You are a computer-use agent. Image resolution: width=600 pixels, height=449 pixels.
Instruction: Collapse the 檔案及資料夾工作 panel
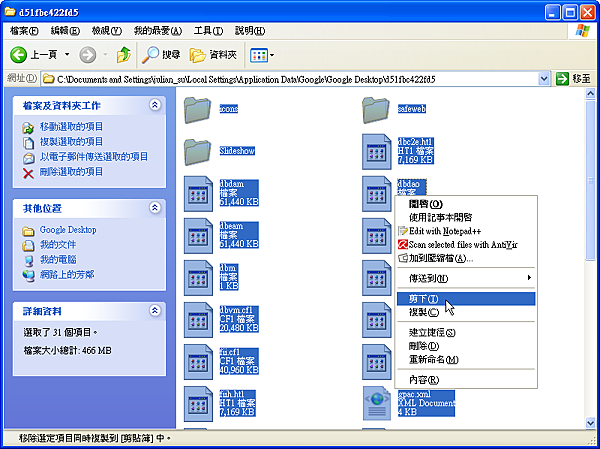click(155, 105)
